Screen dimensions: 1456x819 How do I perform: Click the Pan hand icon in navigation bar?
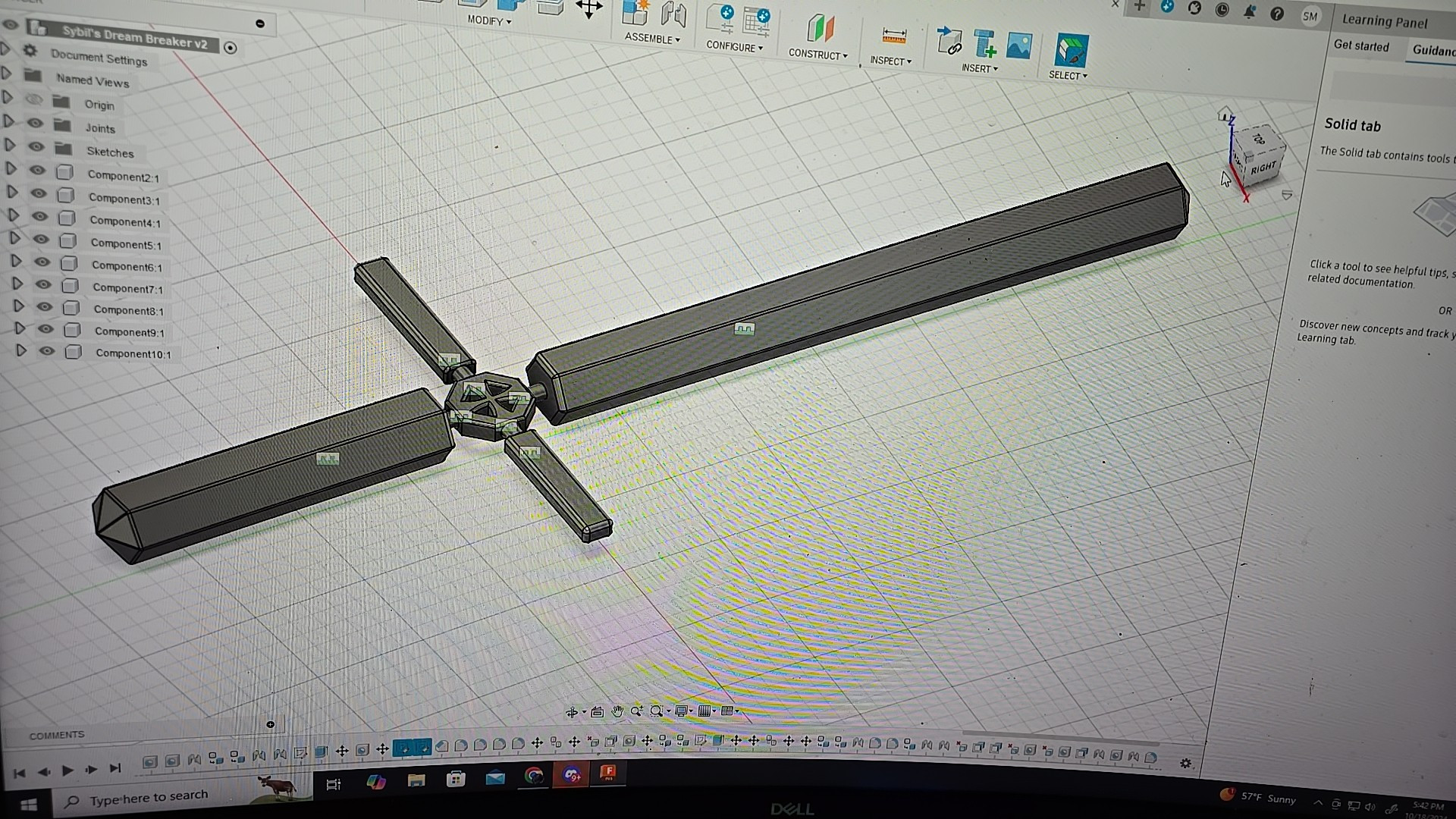coord(617,711)
